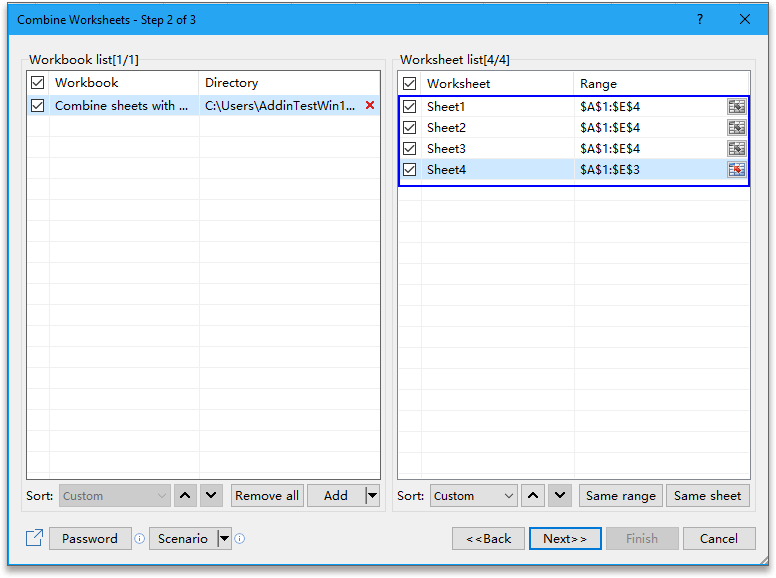Uncheck the Sheet3 checkbox
The width and height of the screenshot is (776, 578).
pos(409,148)
